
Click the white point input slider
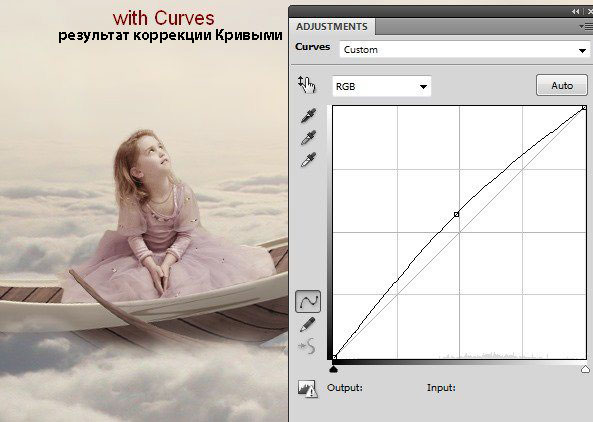[x=585, y=369]
